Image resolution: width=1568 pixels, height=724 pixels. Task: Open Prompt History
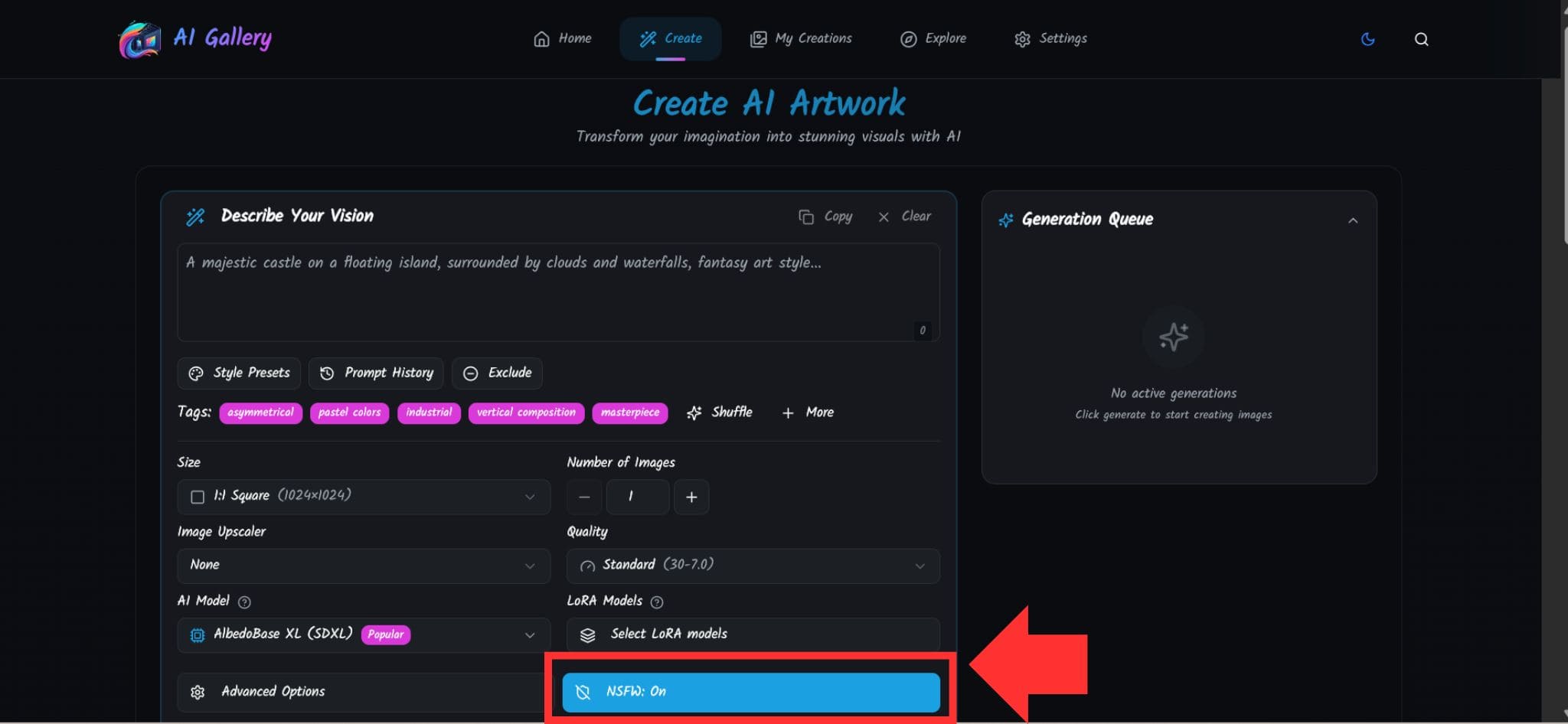[x=376, y=373]
